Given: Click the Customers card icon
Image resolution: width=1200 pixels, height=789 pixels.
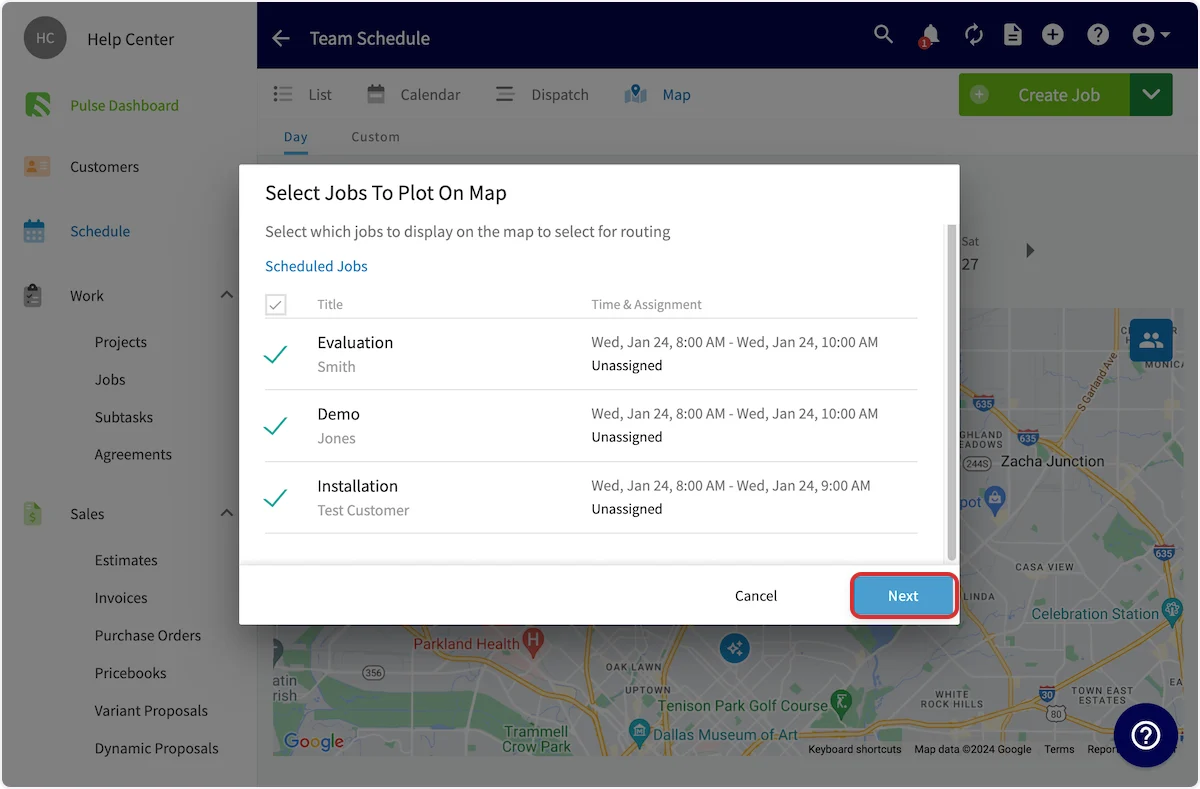Looking at the screenshot, I should [x=37, y=167].
